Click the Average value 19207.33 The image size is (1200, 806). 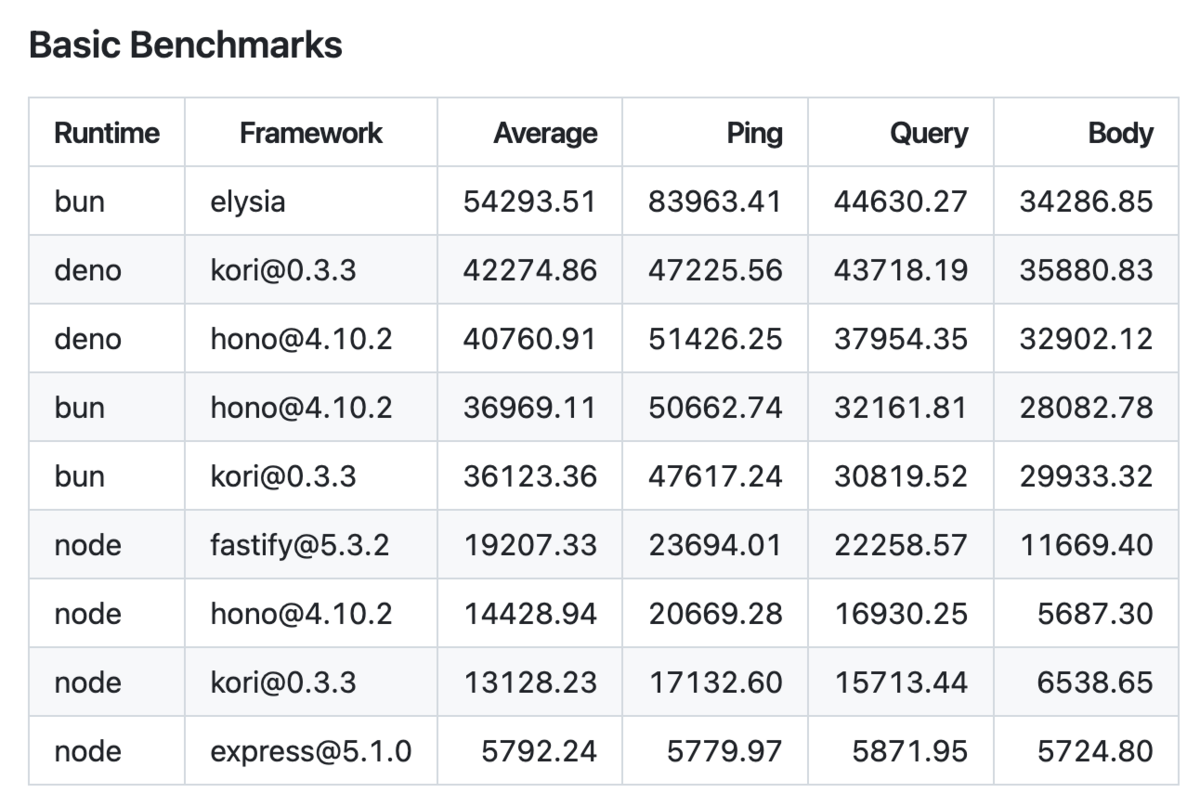530,545
